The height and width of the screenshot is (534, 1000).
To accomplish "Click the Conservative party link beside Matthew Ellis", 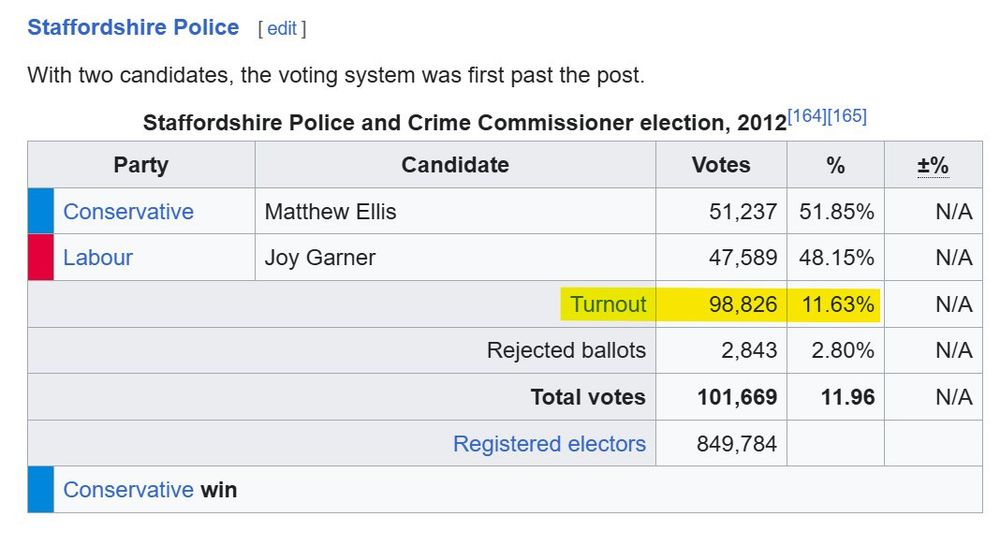I will (128, 212).
